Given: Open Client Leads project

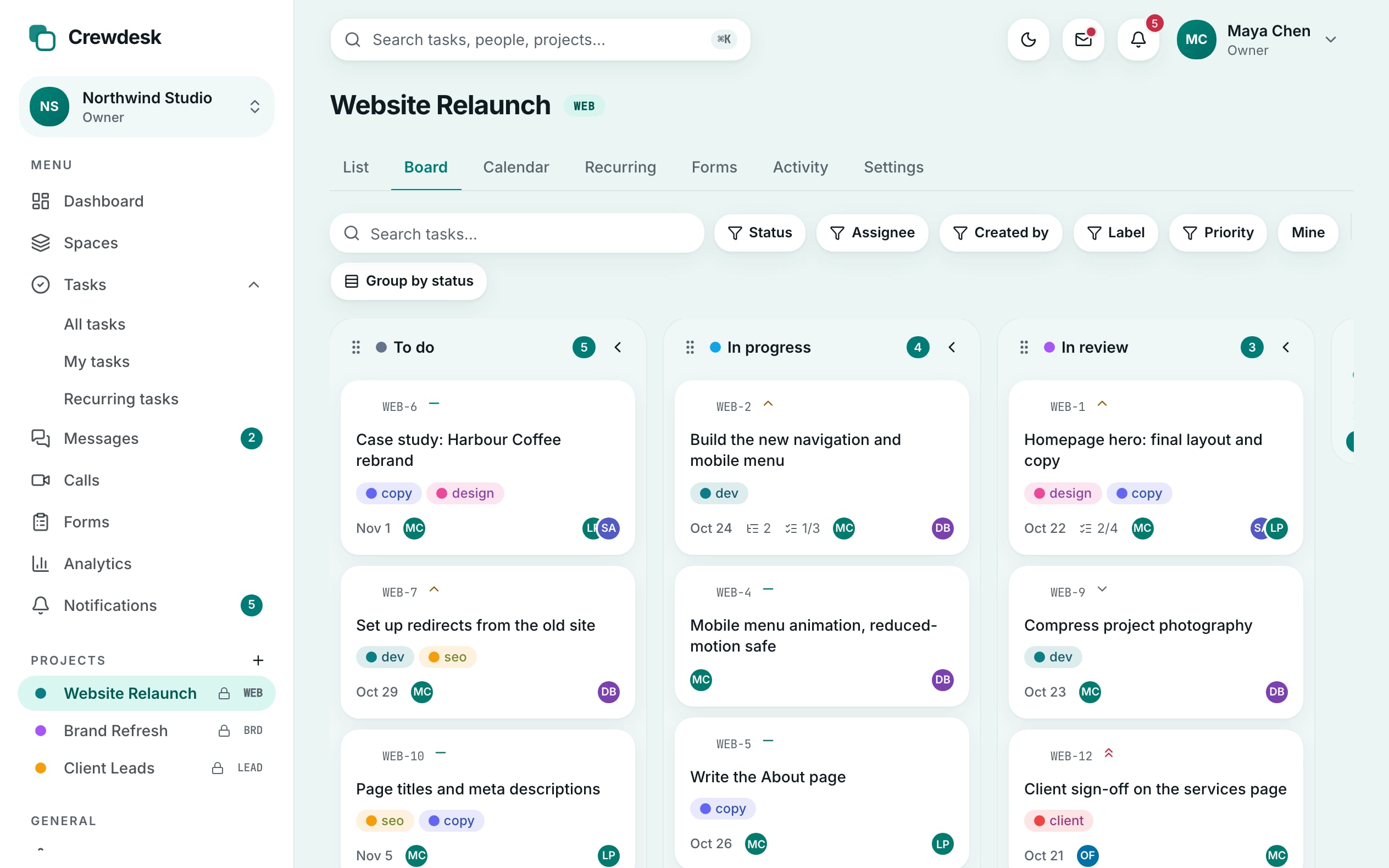Looking at the screenshot, I should (146, 767).
